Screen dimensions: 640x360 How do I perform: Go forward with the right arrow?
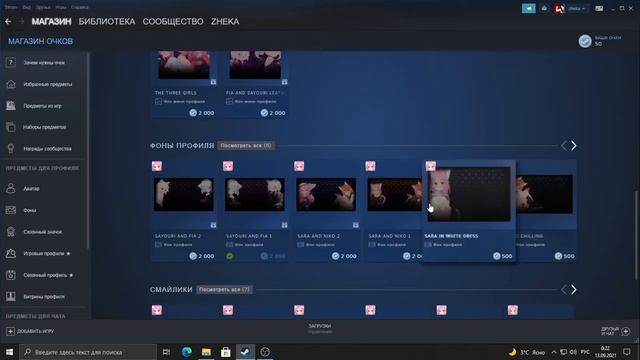click(x=22, y=21)
